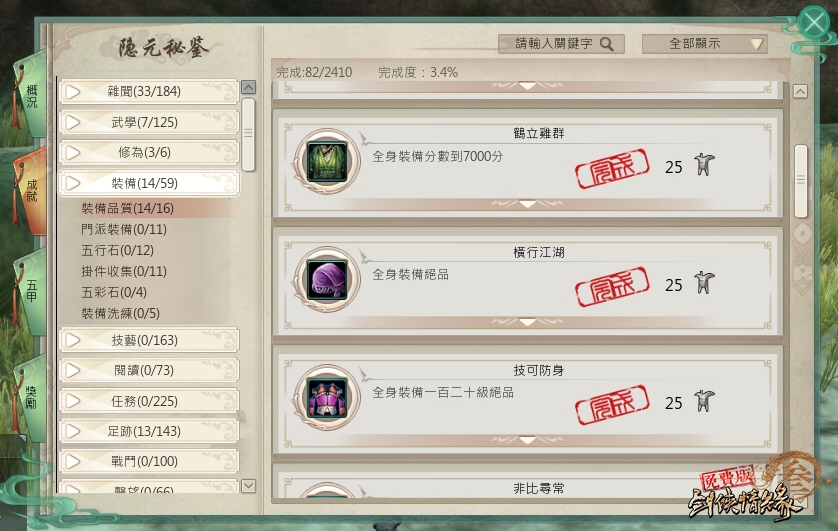Click the purple headscarf icon of 橫行江湖
Image resolution: width=838 pixels, height=531 pixels.
(x=327, y=279)
